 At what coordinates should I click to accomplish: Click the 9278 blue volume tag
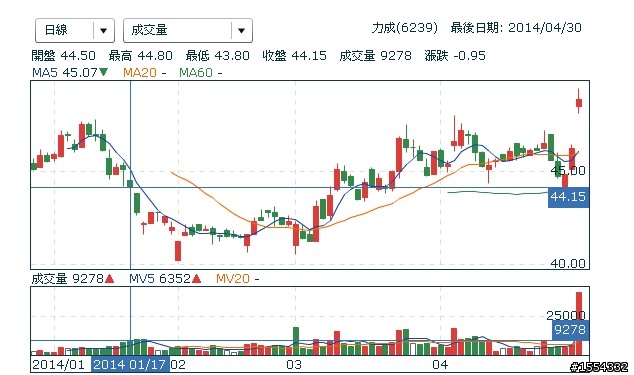tap(570, 330)
